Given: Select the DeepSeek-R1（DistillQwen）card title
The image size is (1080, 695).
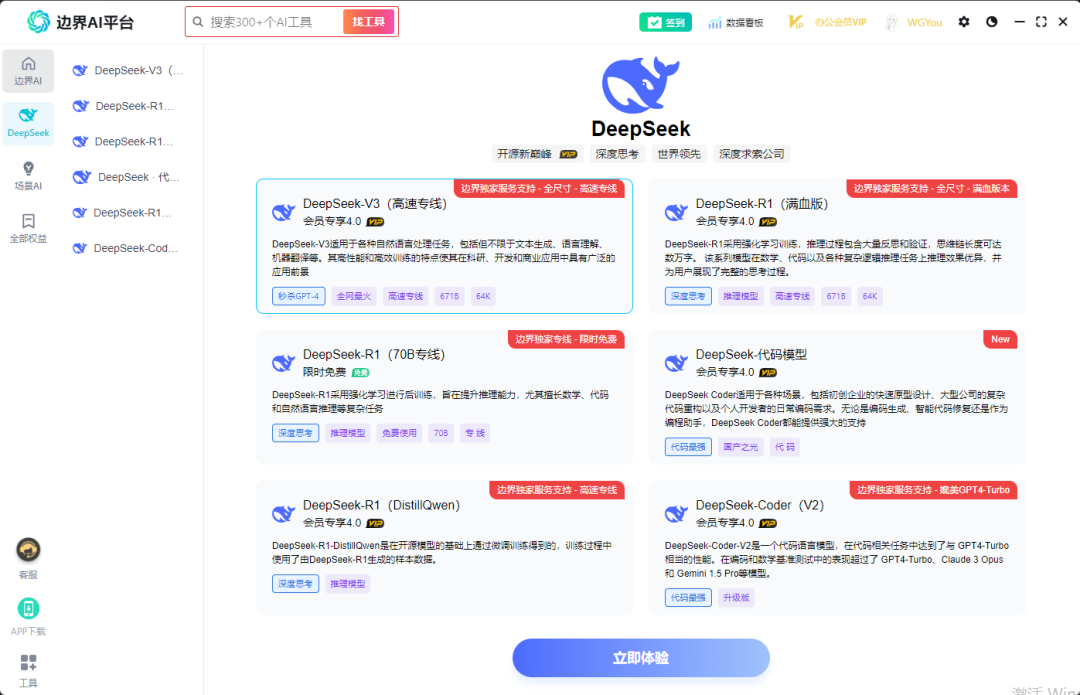Looking at the screenshot, I should pyautogui.click(x=382, y=506).
